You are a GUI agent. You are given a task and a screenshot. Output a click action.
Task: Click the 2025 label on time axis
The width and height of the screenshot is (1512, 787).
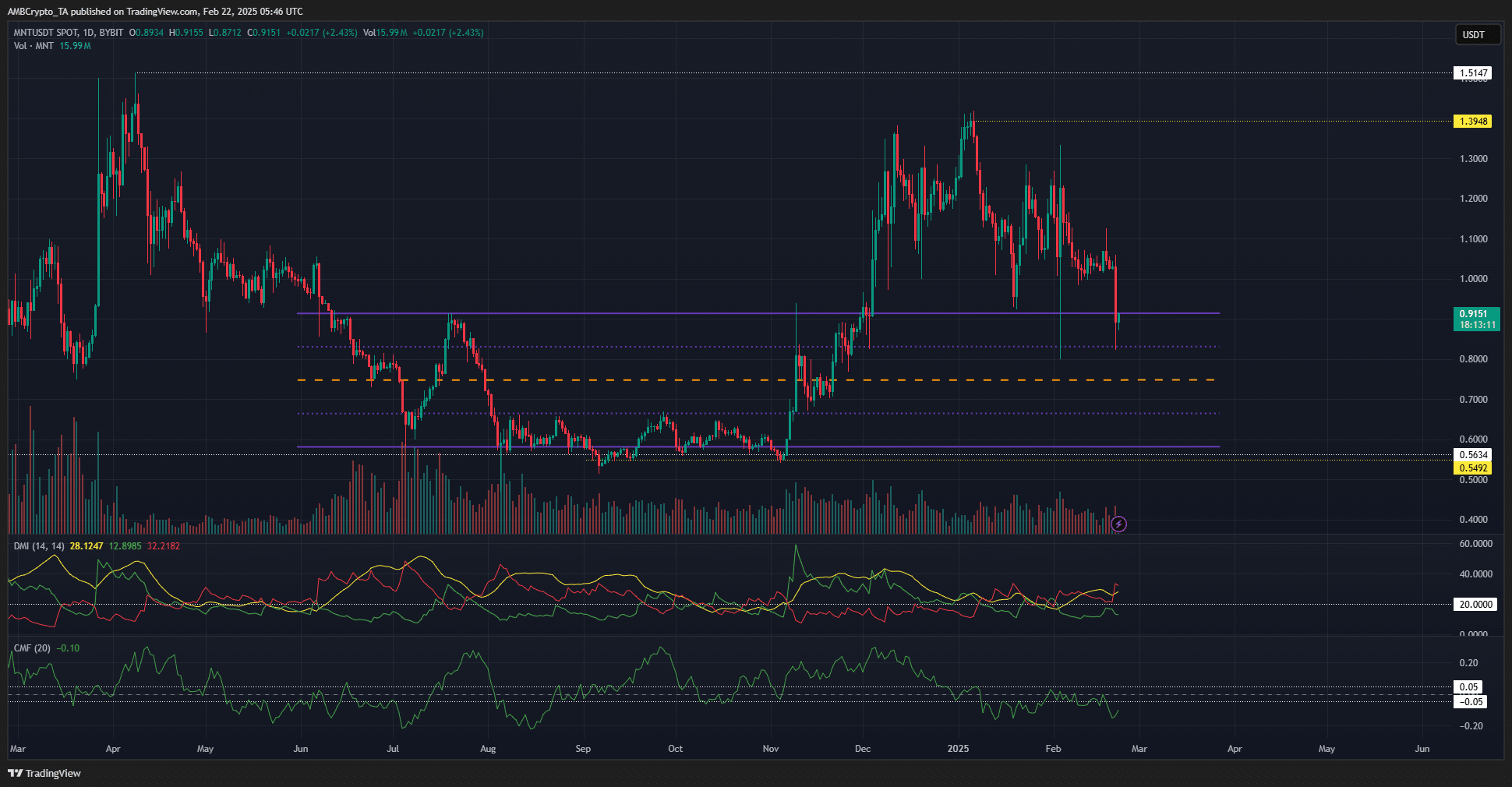tap(958, 749)
